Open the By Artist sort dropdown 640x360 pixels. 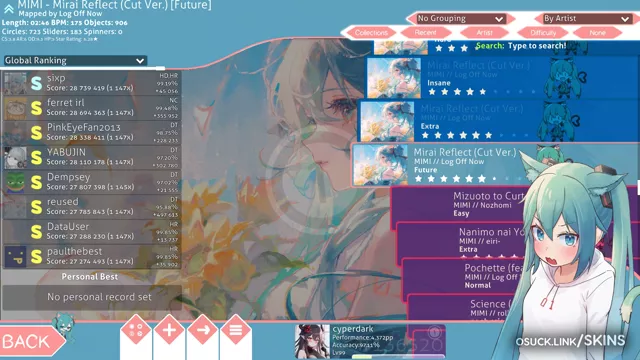[x=586, y=18]
